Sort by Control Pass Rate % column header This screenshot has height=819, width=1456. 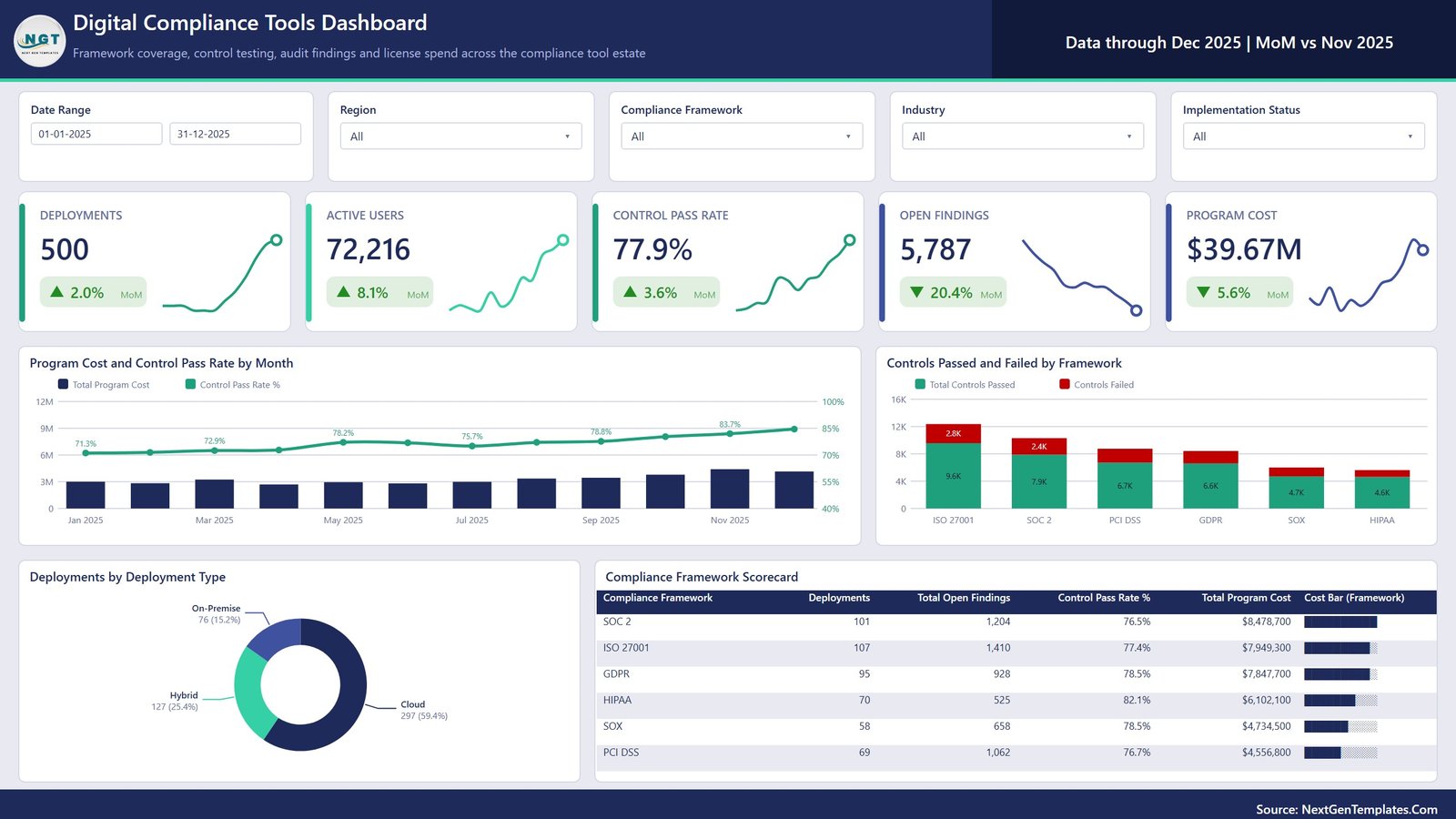(1104, 598)
